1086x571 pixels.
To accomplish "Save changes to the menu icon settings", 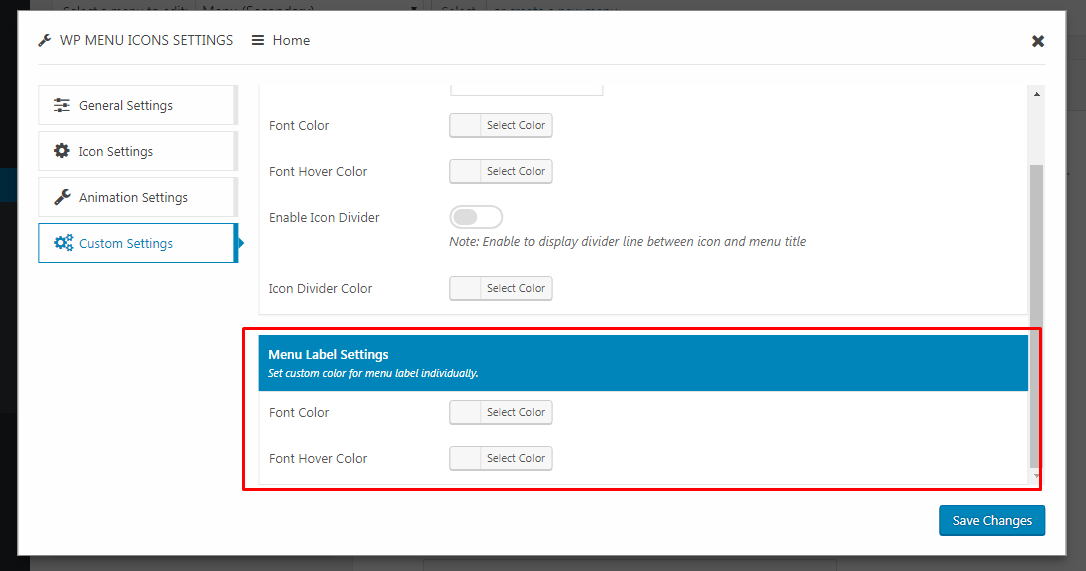I will pyautogui.click(x=992, y=521).
